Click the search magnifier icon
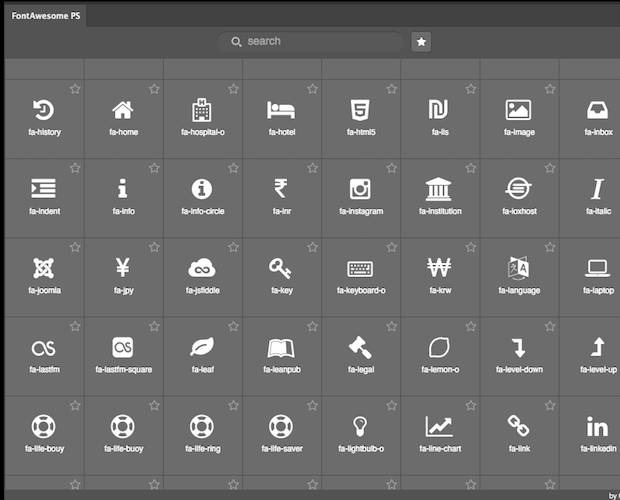620x500 pixels. pyautogui.click(x=236, y=42)
